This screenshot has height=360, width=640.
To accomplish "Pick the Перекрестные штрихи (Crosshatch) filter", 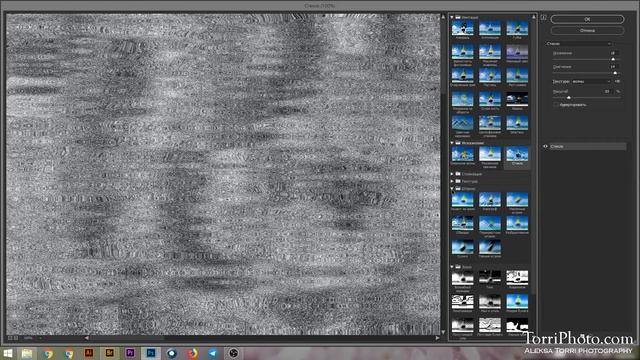I will click(490, 224).
